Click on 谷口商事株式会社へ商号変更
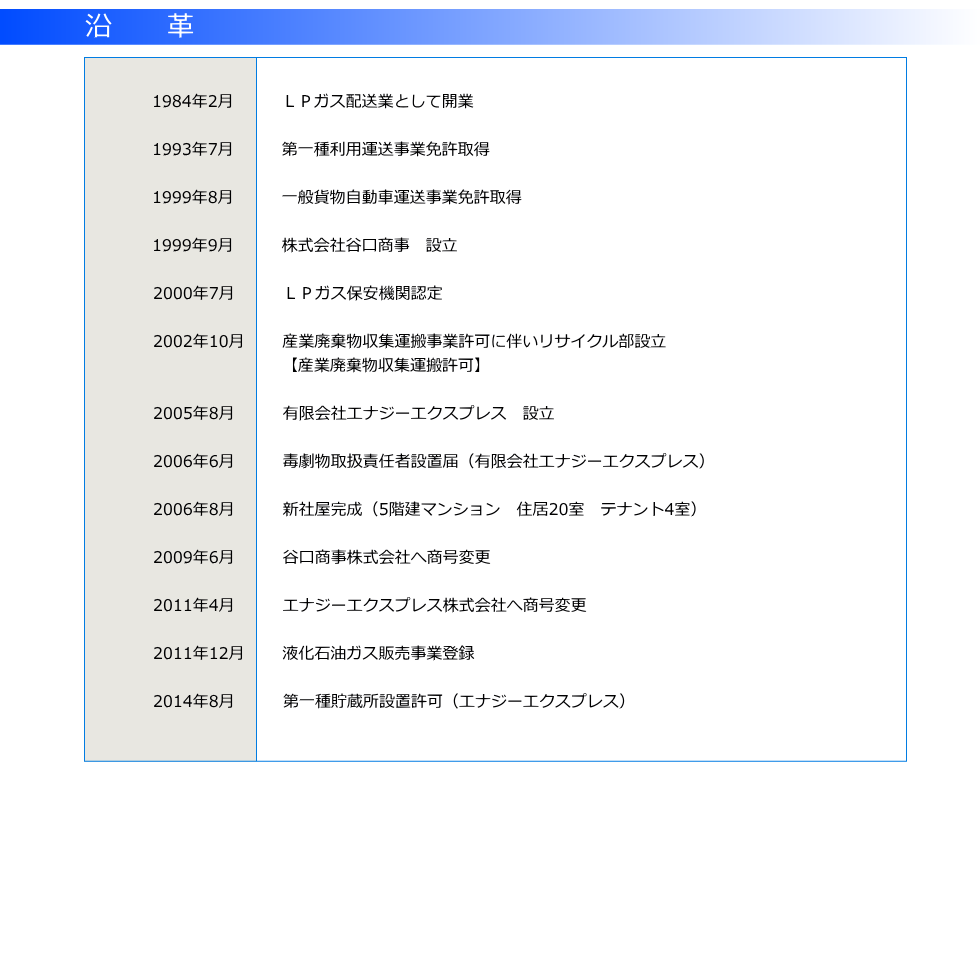The image size is (980, 980). (x=386, y=557)
